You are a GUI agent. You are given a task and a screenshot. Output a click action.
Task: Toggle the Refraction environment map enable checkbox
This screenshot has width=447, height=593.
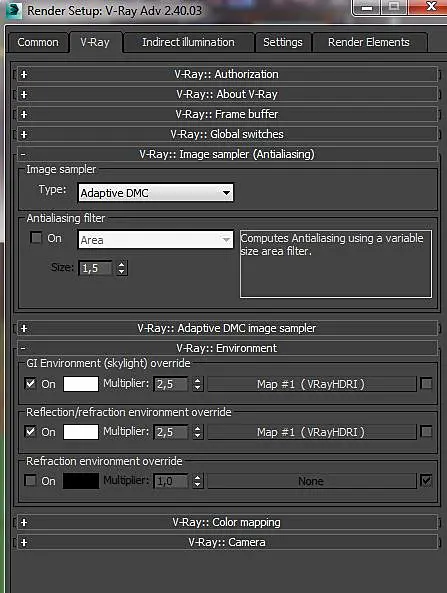(426, 481)
